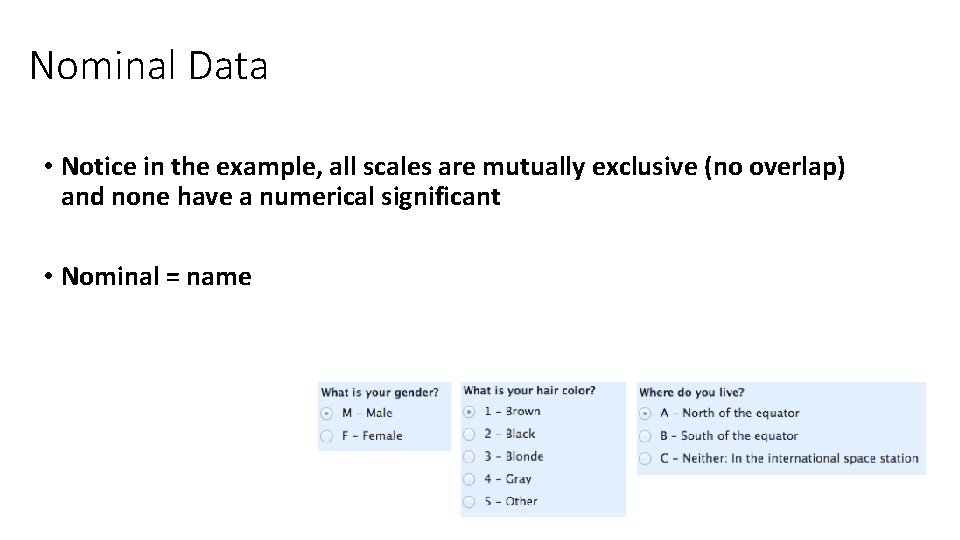The width and height of the screenshot is (960, 540).
Task: Choose the international space station radio button
Action: (x=646, y=458)
